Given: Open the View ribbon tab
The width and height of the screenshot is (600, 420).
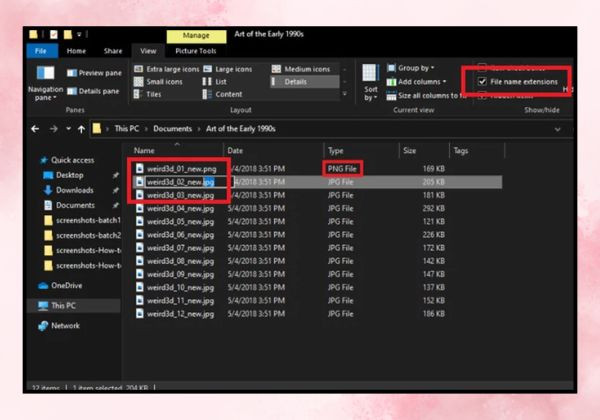Looking at the screenshot, I should click(148, 51).
